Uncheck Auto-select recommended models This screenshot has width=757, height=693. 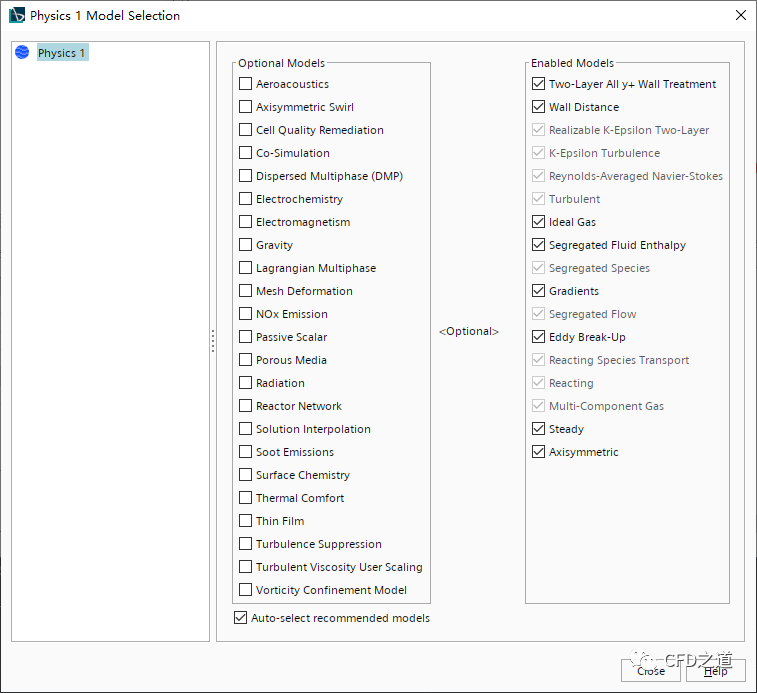(x=240, y=618)
